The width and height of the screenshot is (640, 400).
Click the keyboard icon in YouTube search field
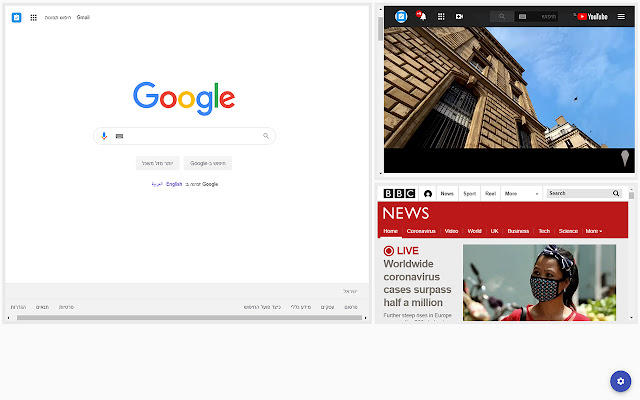[522, 16]
